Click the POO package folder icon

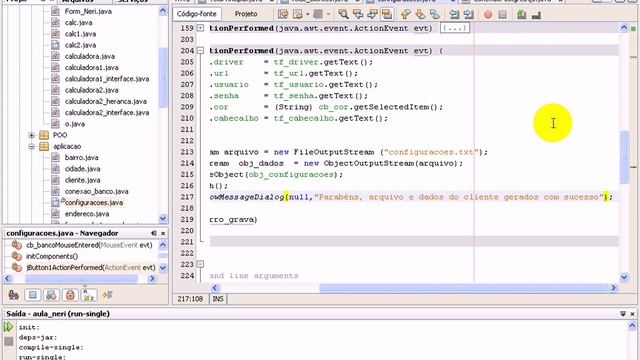tap(44, 135)
